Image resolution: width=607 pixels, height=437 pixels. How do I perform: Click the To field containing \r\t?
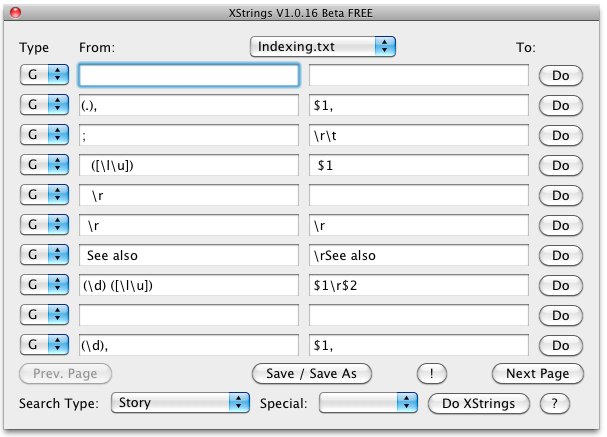pyautogui.click(x=418, y=135)
